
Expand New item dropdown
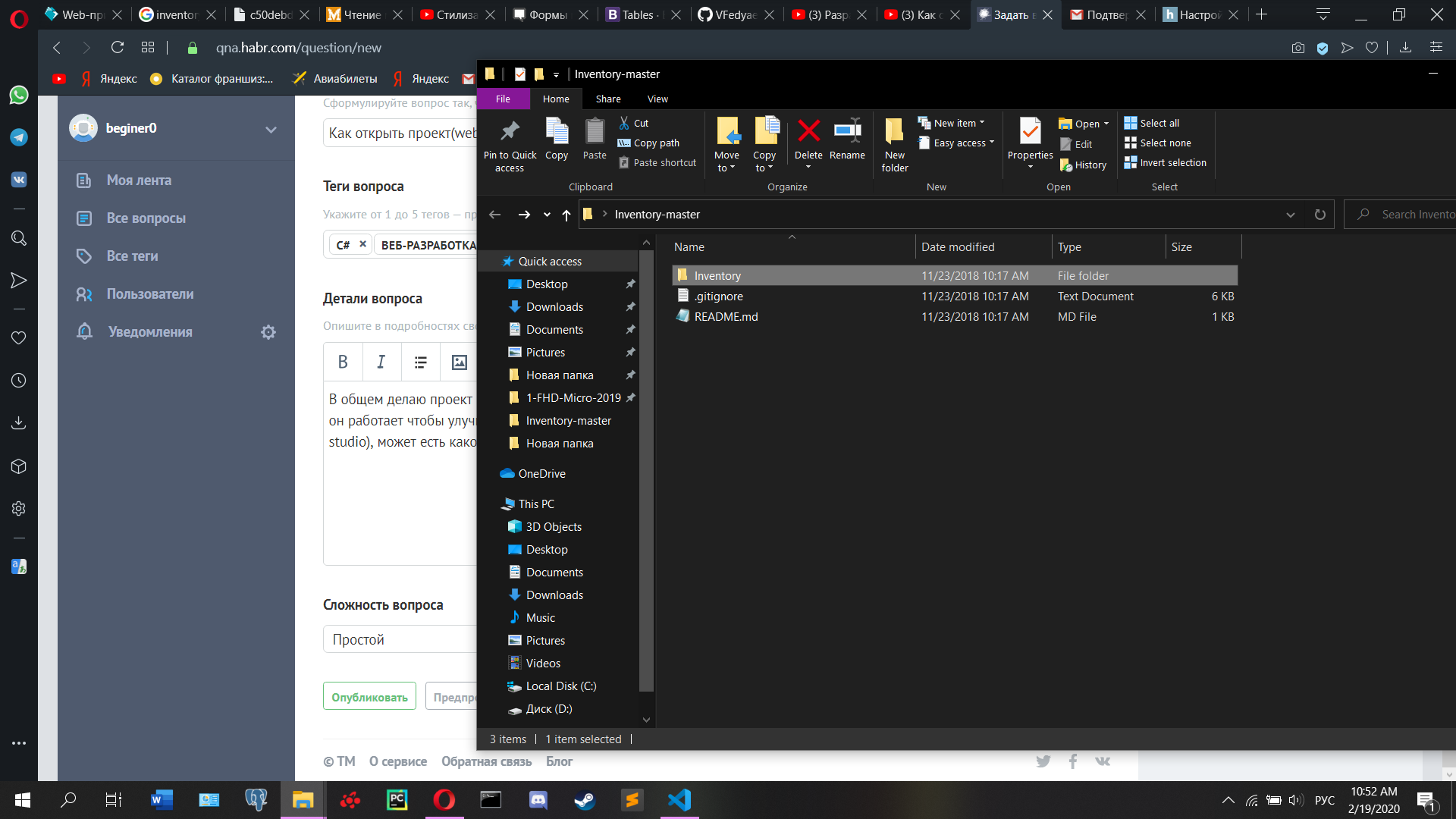951,123
